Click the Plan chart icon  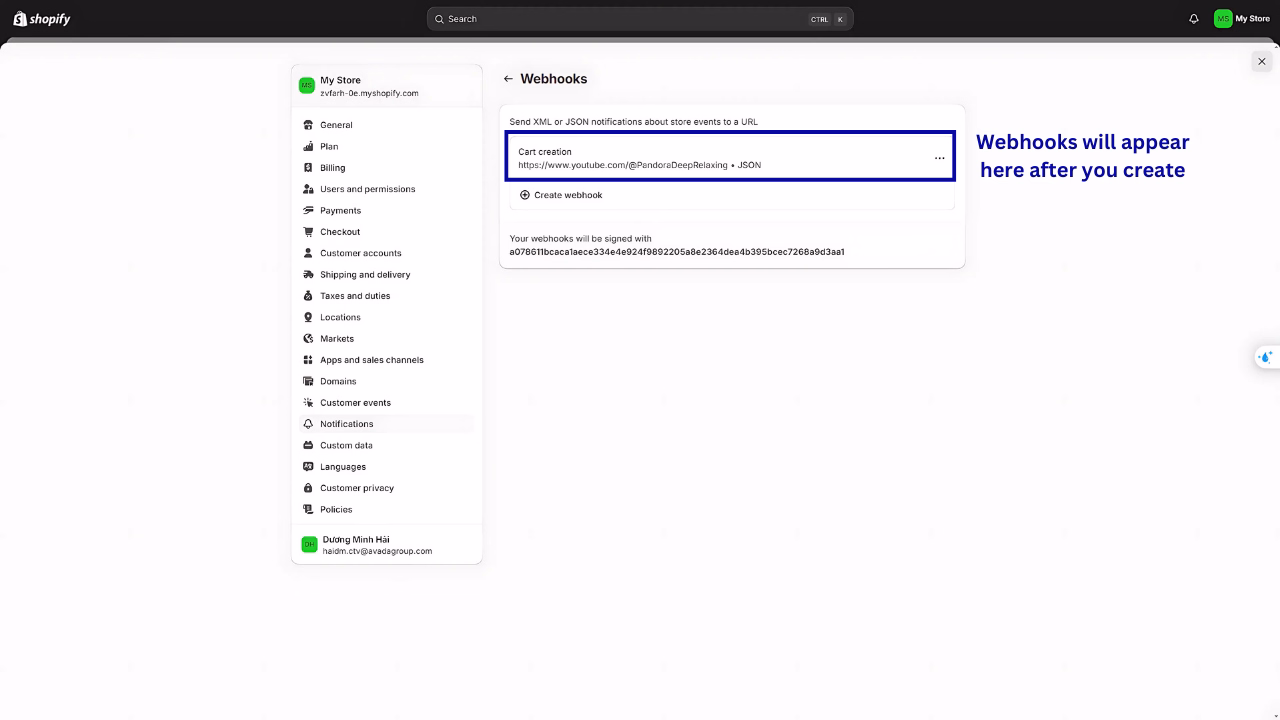(x=308, y=146)
